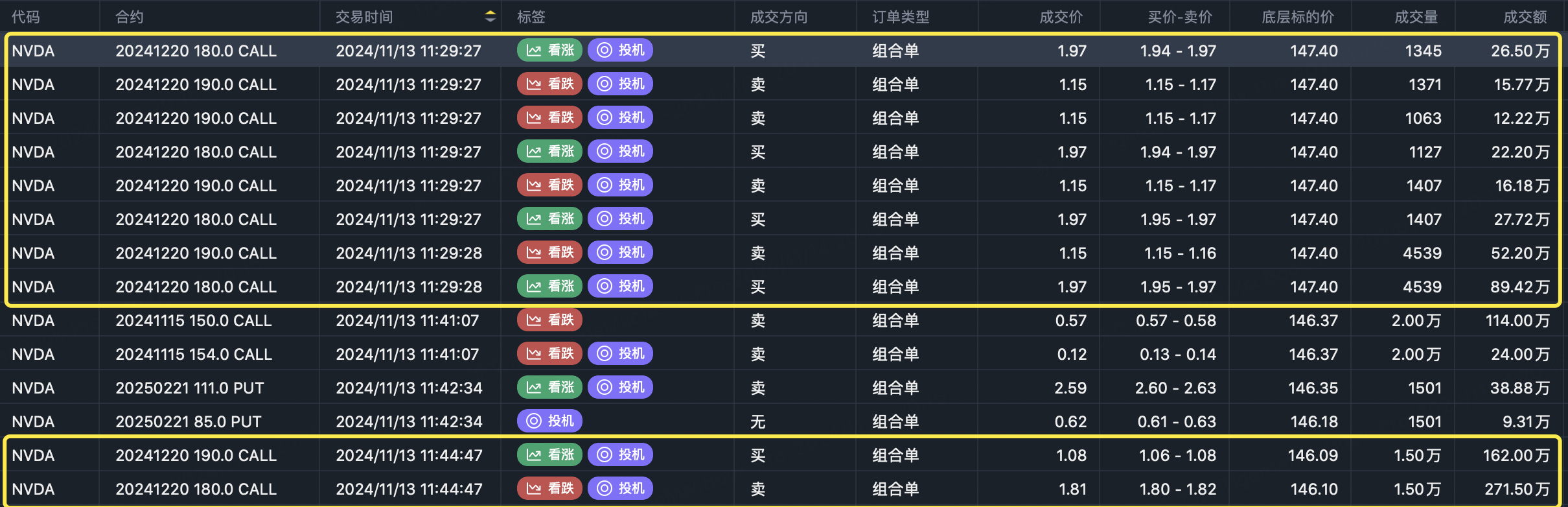The image size is (1568, 507).
Task: Select the underlying price 146.10
Action: [1314, 489]
